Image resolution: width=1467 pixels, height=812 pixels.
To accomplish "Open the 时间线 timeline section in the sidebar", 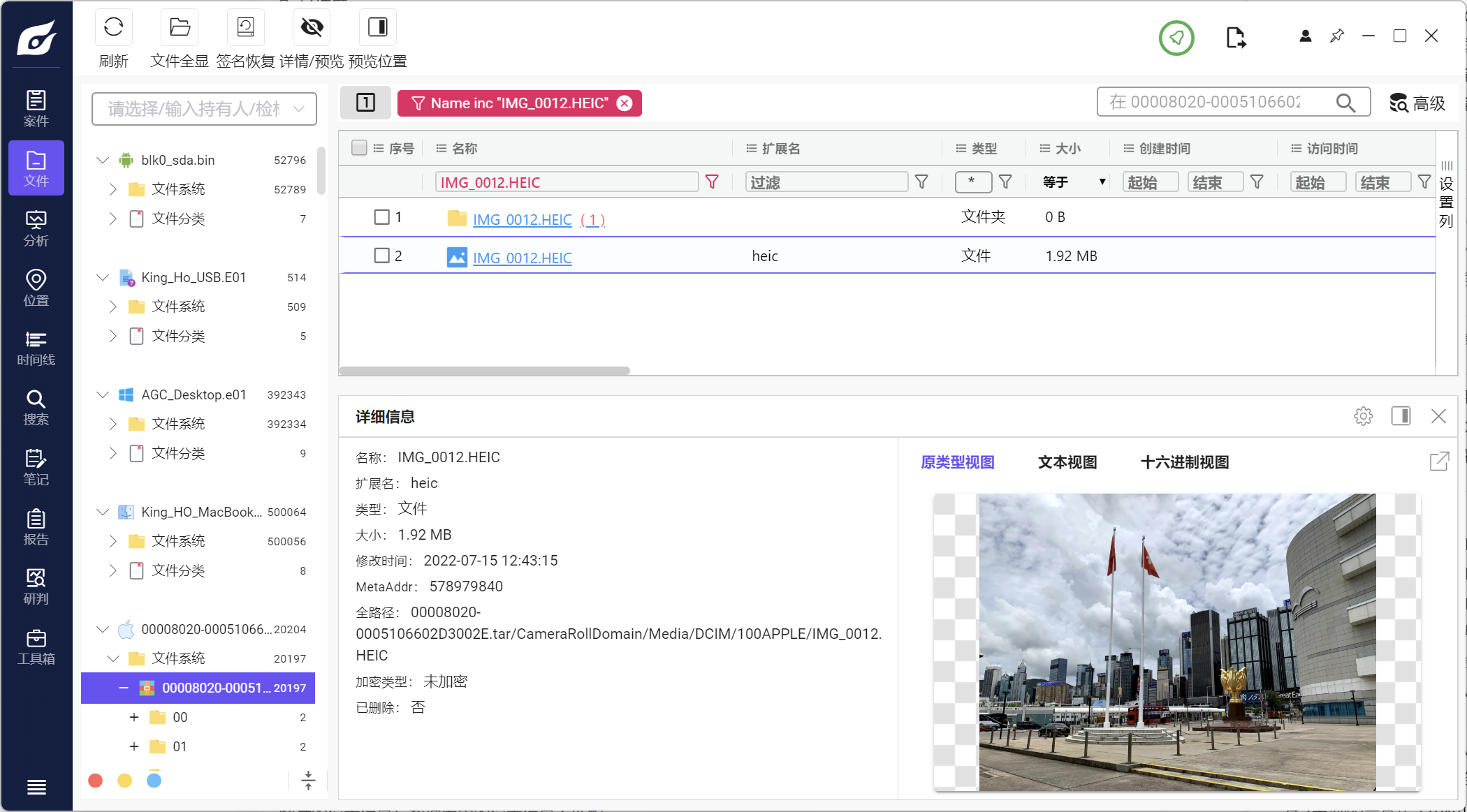I will (x=36, y=348).
